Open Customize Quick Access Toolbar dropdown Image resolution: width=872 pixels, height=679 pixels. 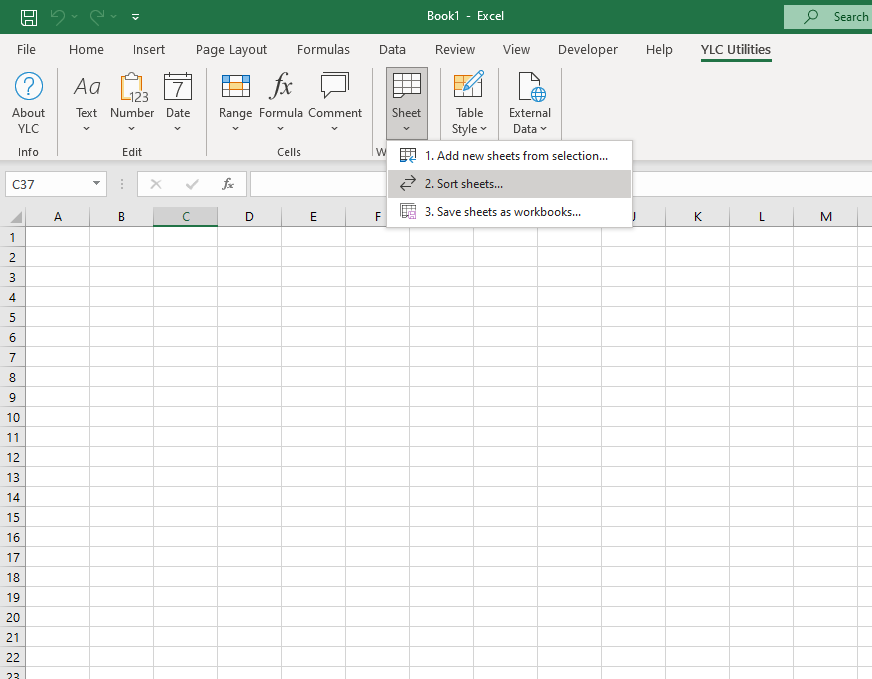(136, 17)
